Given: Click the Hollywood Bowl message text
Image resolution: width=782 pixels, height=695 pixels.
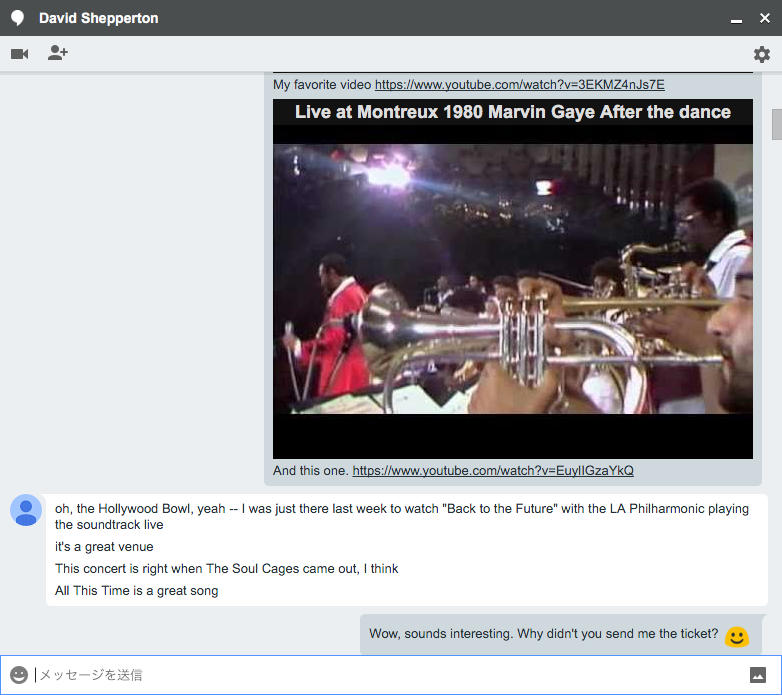Looking at the screenshot, I should tap(402, 517).
